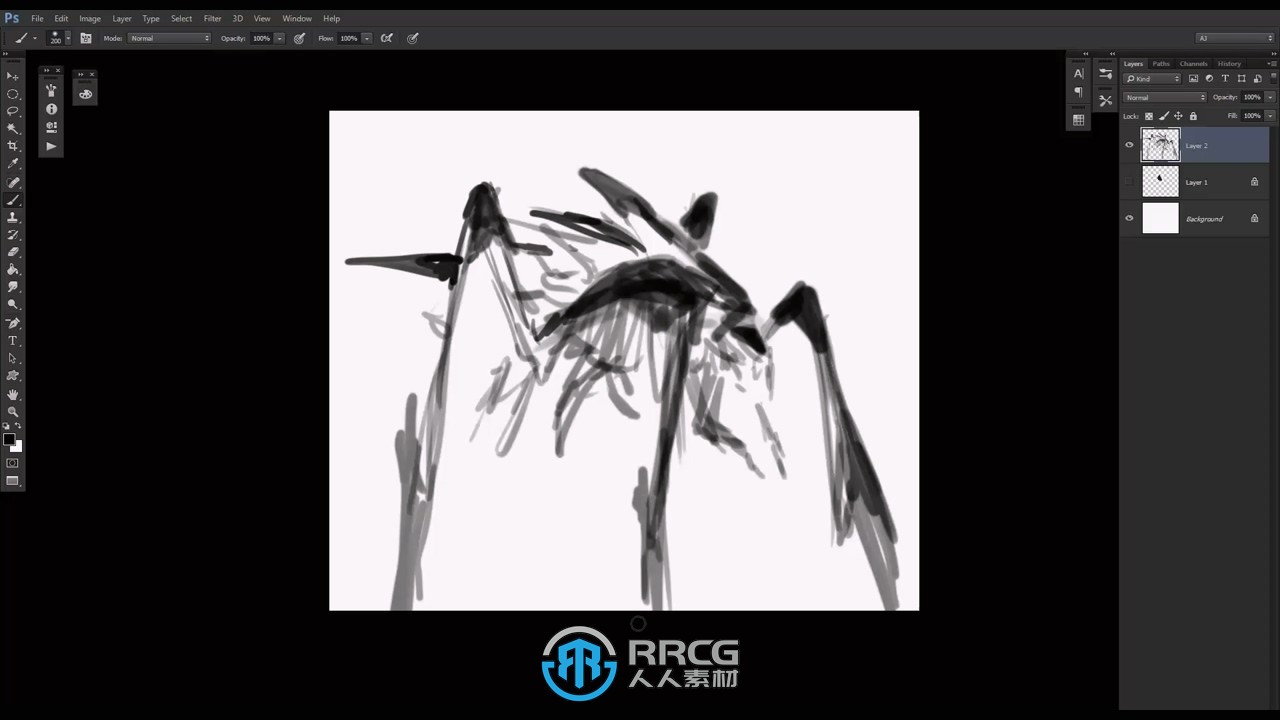Select the Pen tool

point(13,324)
